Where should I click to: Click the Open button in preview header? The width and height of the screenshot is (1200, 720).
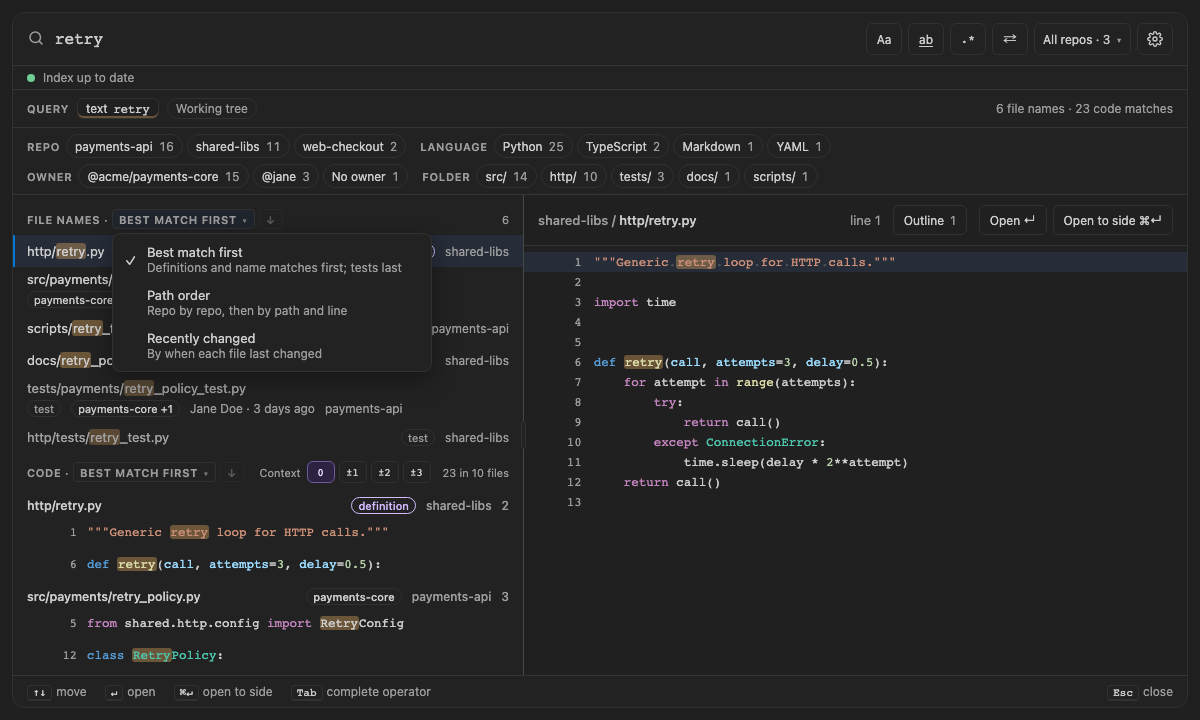pos(1011,221)
